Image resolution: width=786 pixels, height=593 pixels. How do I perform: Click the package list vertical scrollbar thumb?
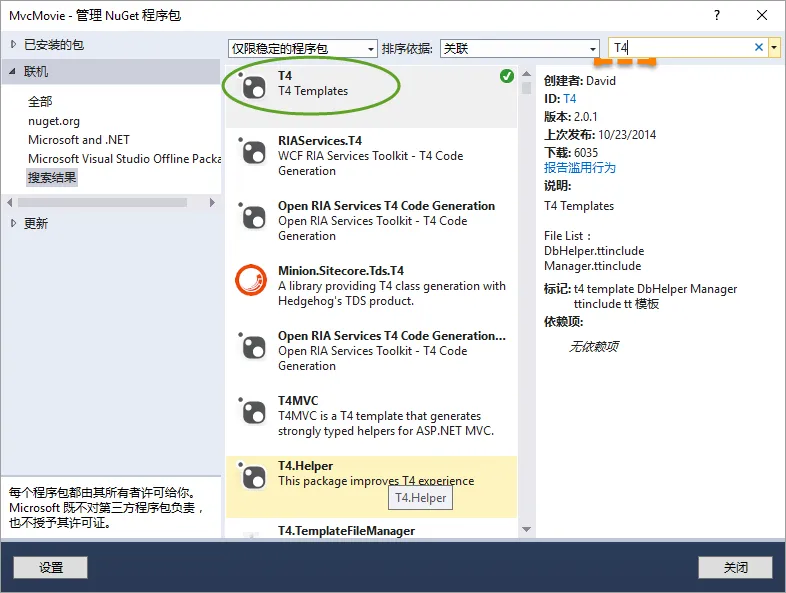pos(526,88)
